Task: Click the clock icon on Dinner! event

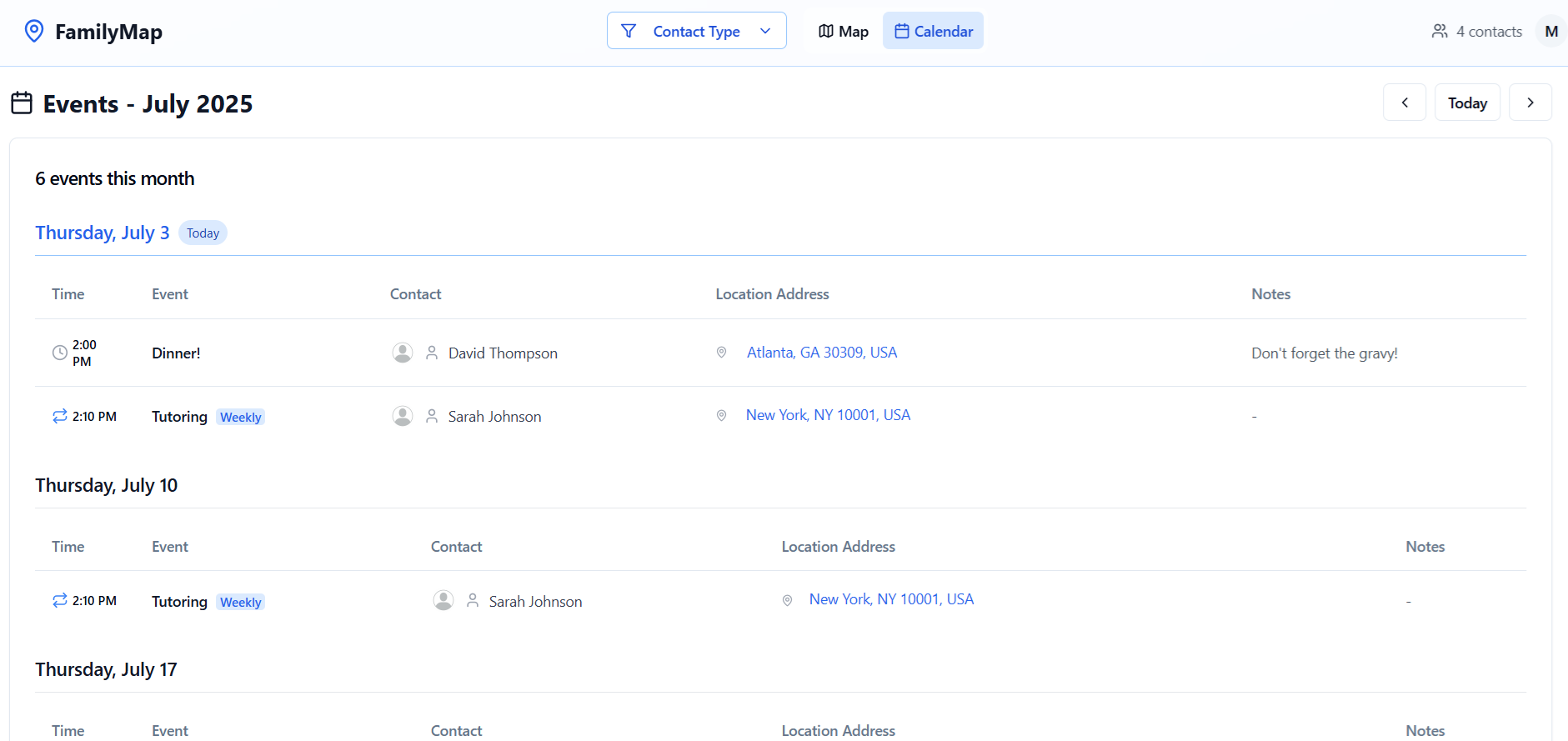Action: point(60,353)
